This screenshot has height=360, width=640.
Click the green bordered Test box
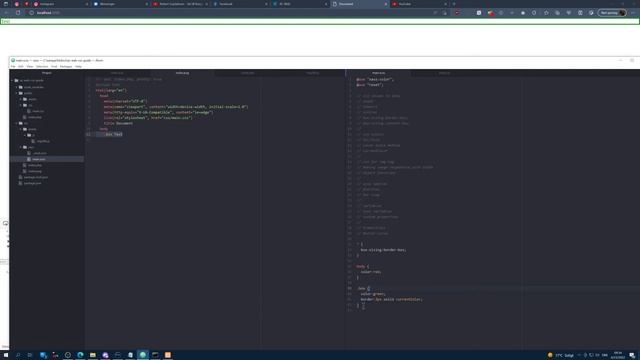pyautogui.click(x=320, y=21)
